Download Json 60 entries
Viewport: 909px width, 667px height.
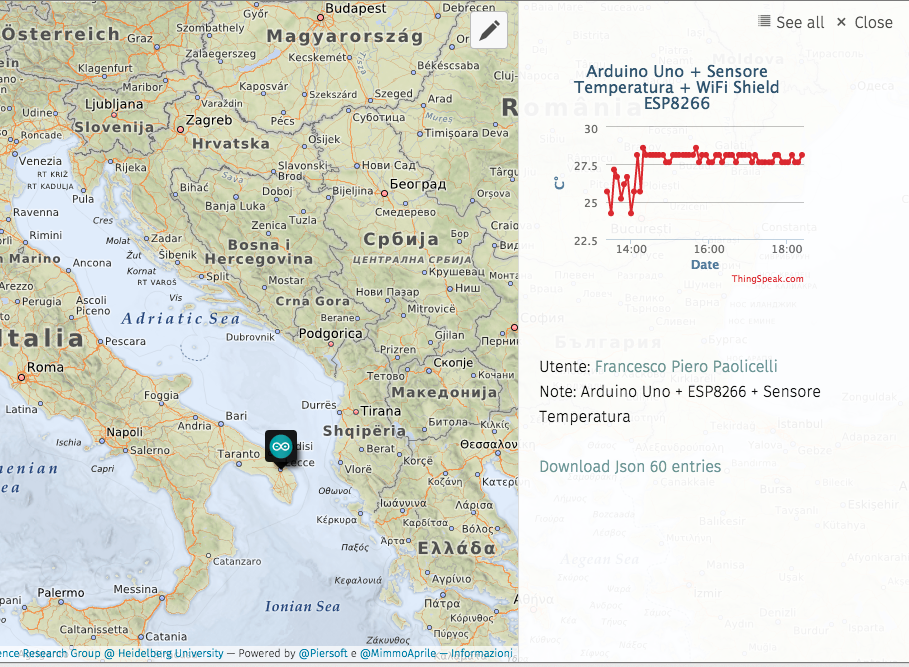[630, 466]
